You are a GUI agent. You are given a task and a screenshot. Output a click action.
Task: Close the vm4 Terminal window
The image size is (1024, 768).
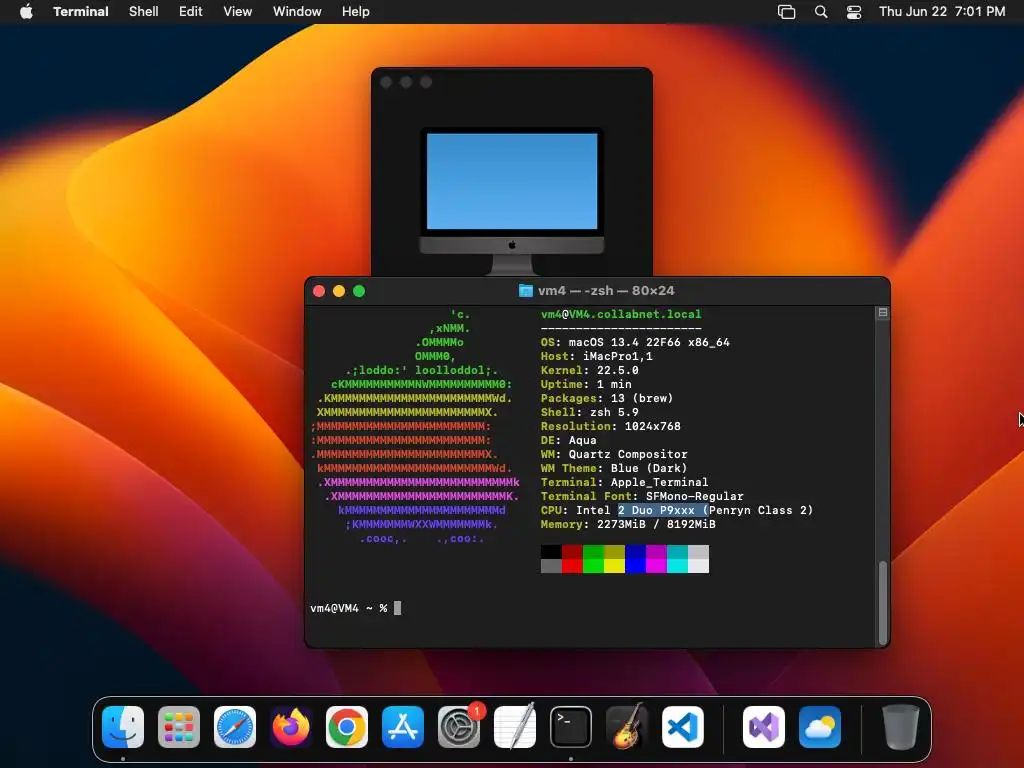319,291
